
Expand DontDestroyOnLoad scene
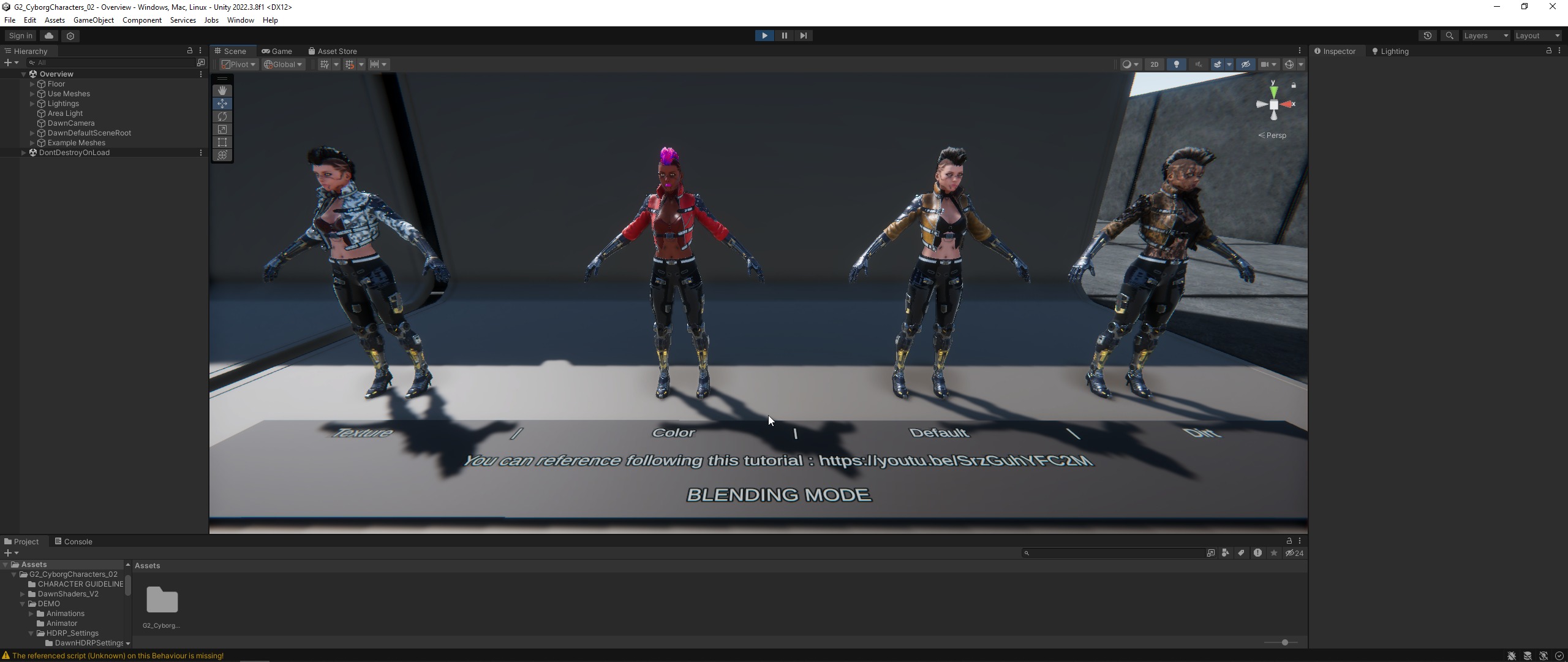(24, 153)
